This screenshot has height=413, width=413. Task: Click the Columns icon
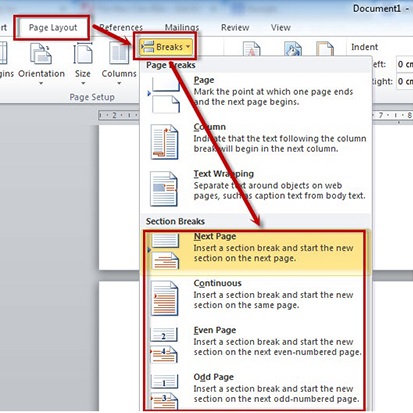click(x=119, y=53)
